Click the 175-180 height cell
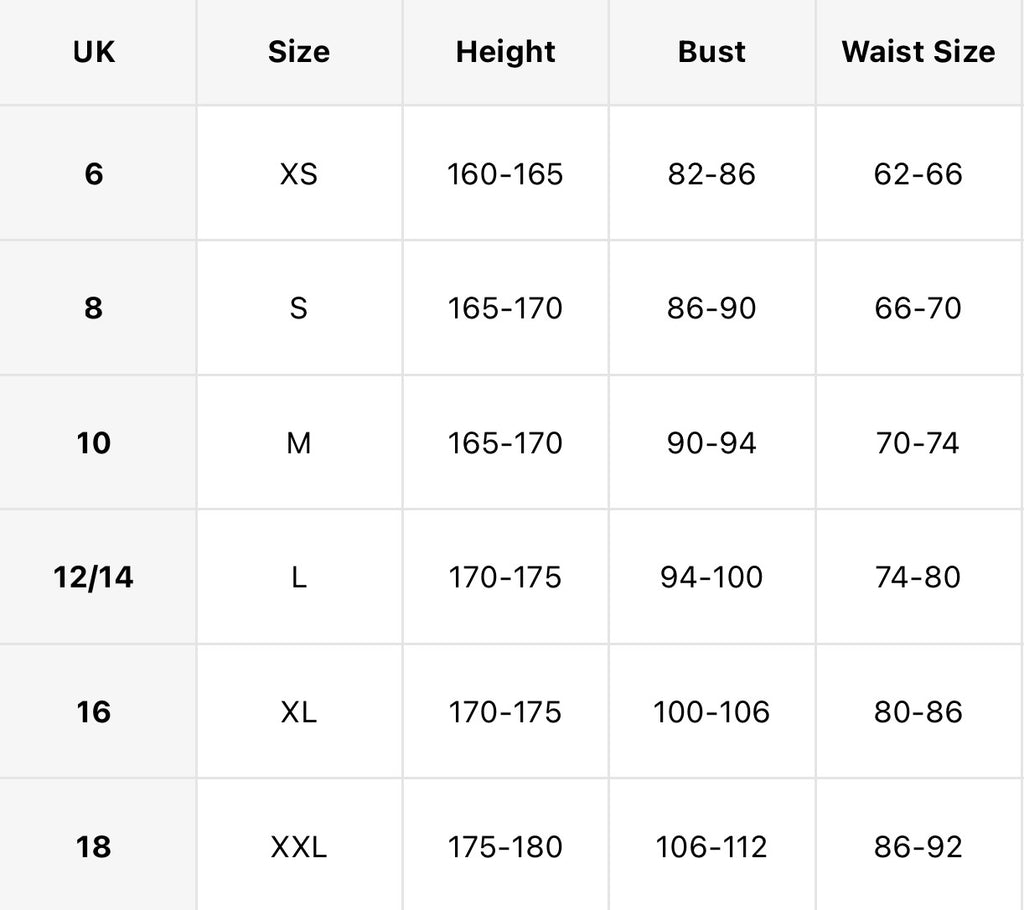This screenshot has width=1024, height=910. [x=505, y=847]
